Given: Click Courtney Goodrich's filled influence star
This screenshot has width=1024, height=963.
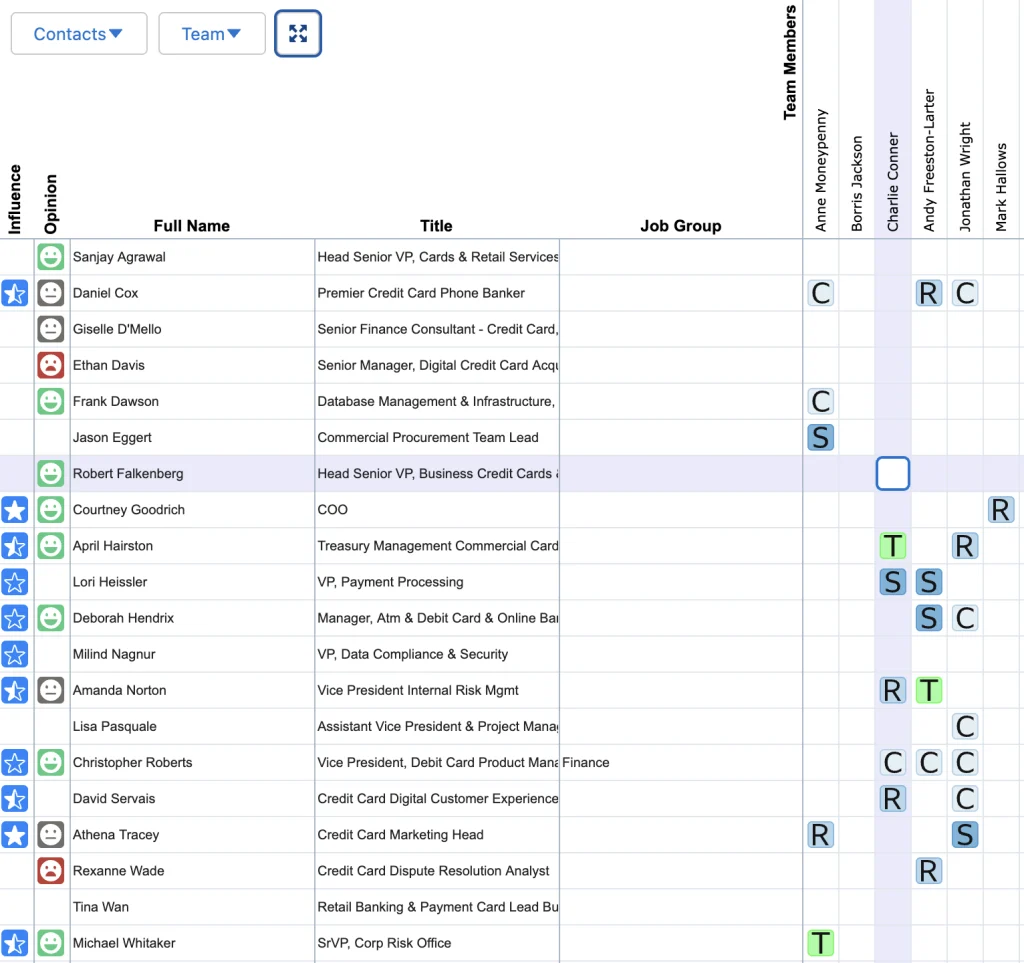Looking at the screenshot, I should [x=15, y=510].
